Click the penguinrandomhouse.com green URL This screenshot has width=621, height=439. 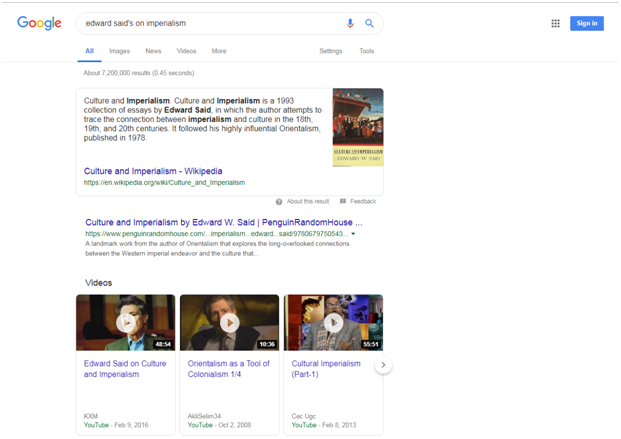(217, 234)
